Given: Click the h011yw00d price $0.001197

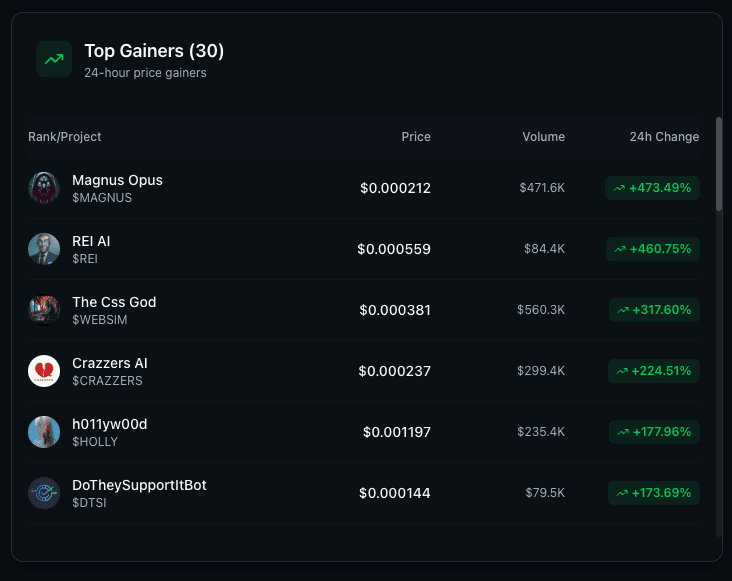Looking at the screenshot, I should (397, 432).
